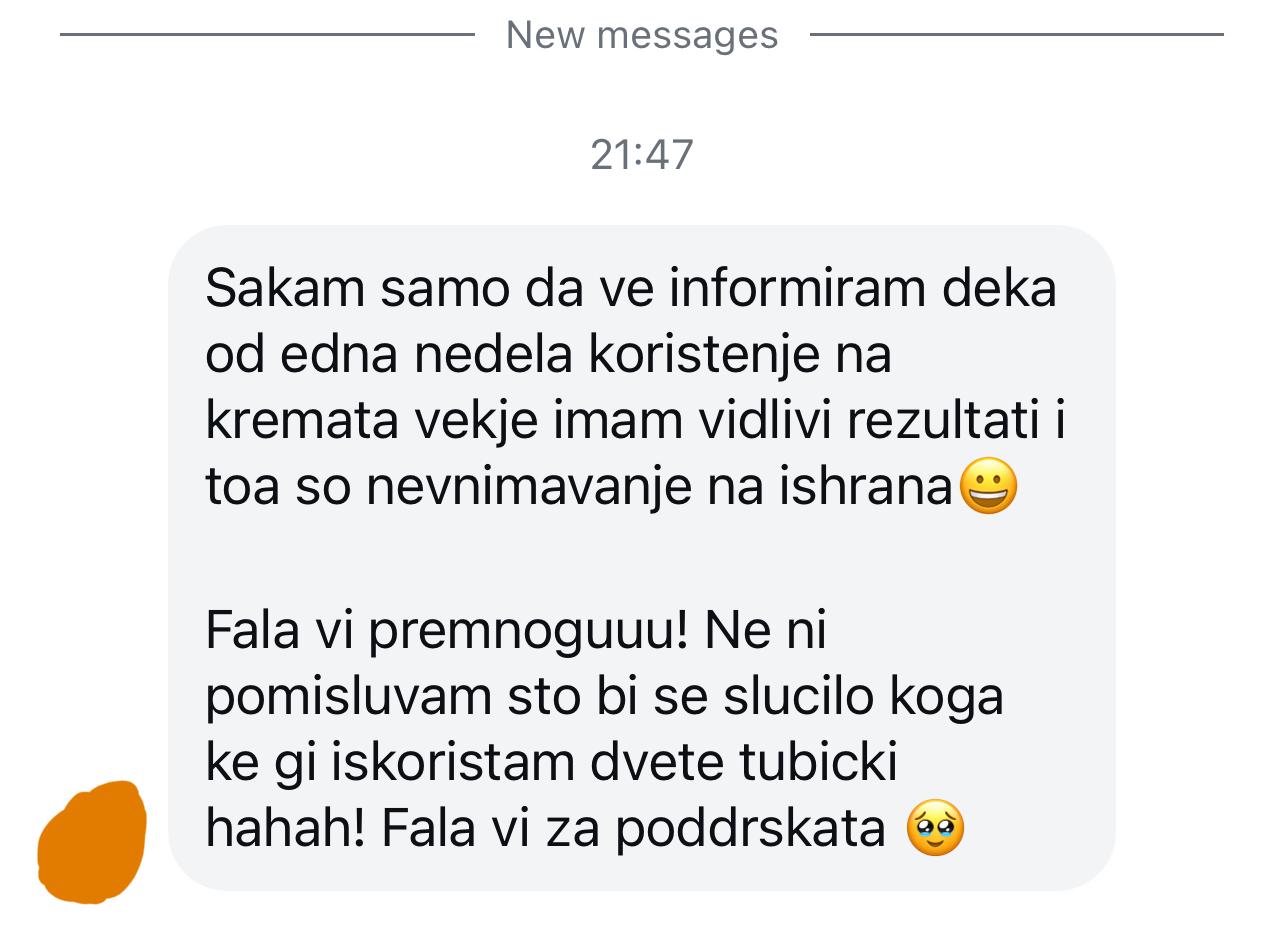Click the word Sakam in the message
This screenshot has height=930, width=1284.
pyautogui.click(x=285, y=288)
